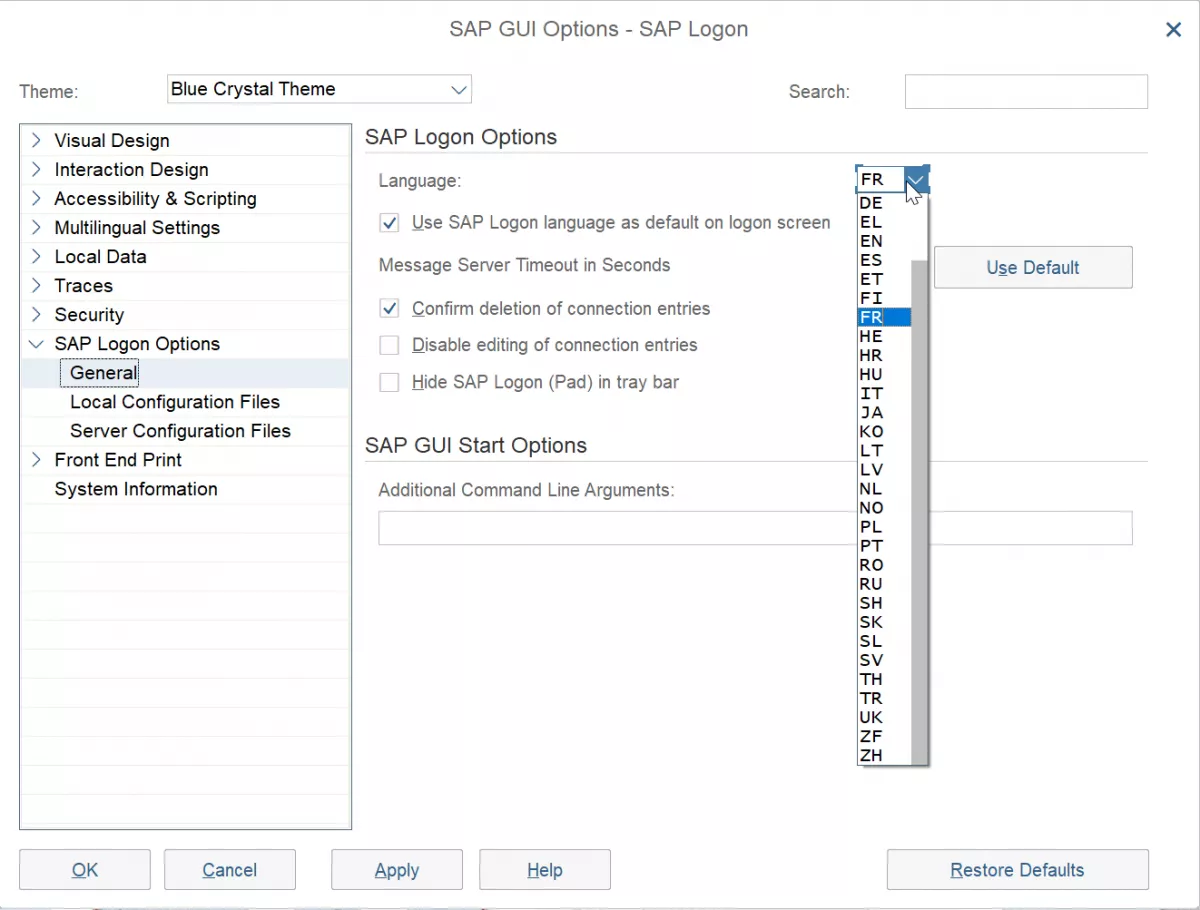The height and width of the screenshot is (910, 1200).
Task: Choose LT in the language list
Action: [x=884, y=450]
